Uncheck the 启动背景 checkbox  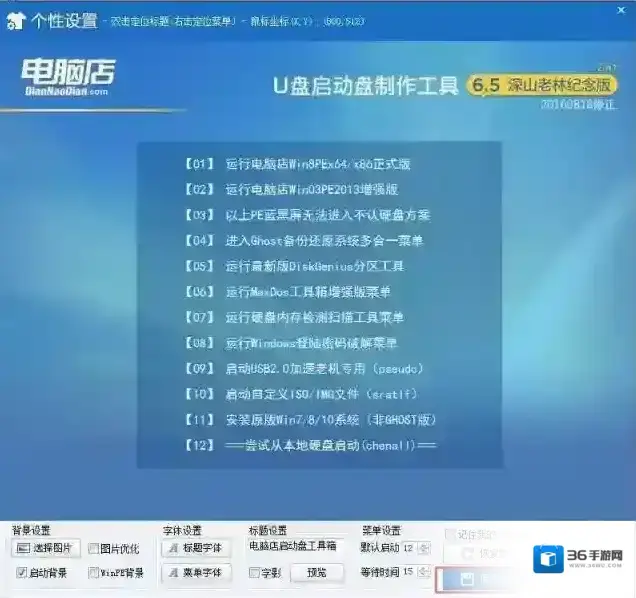click(21, 572)
